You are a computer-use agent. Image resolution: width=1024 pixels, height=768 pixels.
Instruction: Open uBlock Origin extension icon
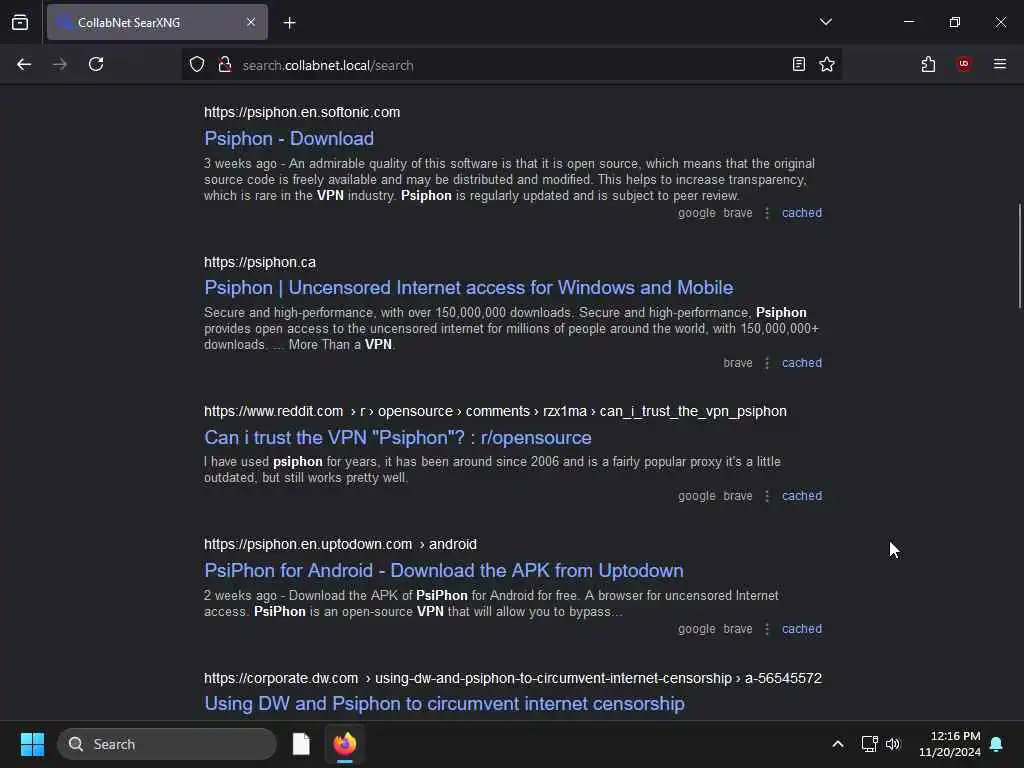(x=964, y=64)
